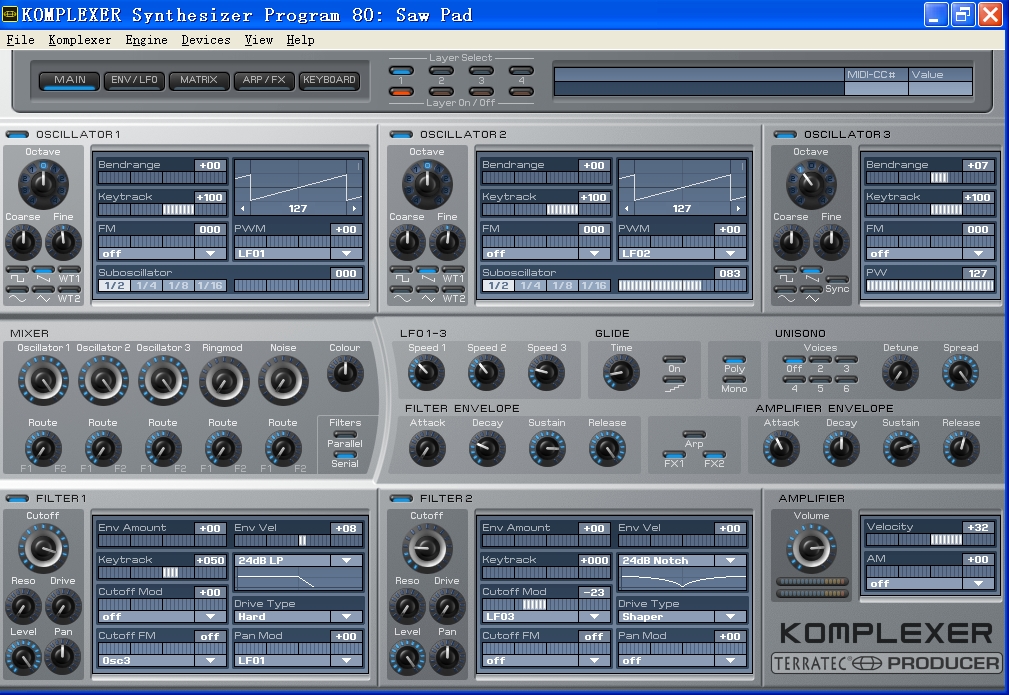The image size is (1009, 695).
Task: Open the KEYBOARD page
Action: 329,80
